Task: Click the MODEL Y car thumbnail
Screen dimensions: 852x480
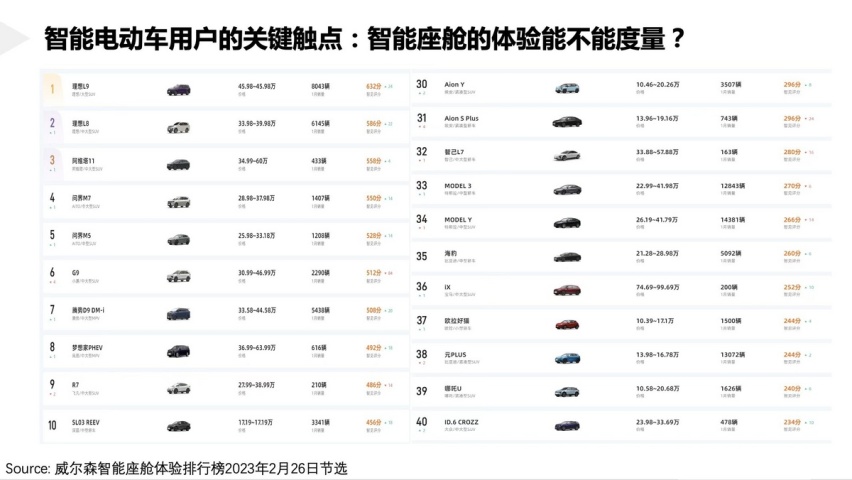Action: pyautogui.click(x=567, y=223)
